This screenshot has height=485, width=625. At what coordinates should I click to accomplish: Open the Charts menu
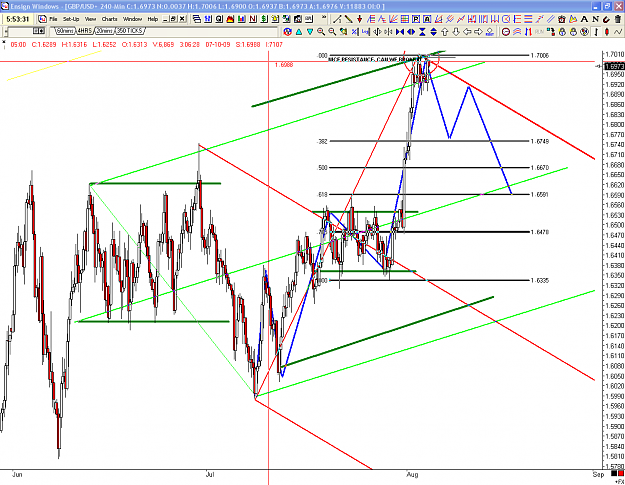109,19
